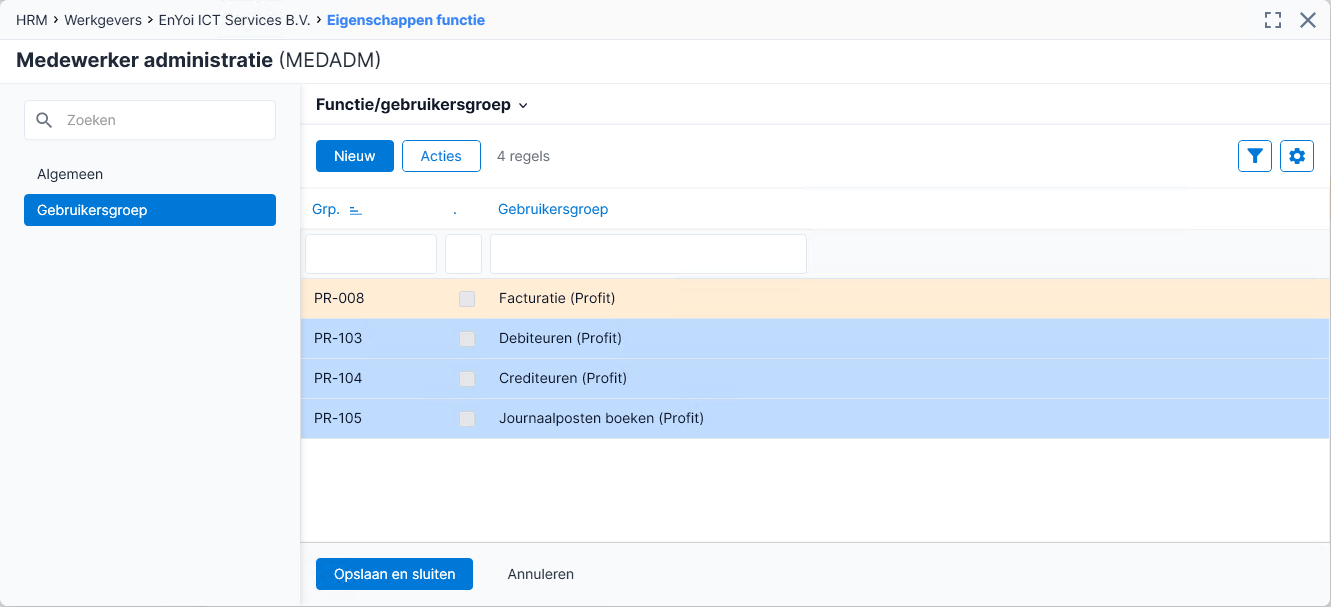Close the Eigenschappen functie dialog

click(x=1308, y=20)
